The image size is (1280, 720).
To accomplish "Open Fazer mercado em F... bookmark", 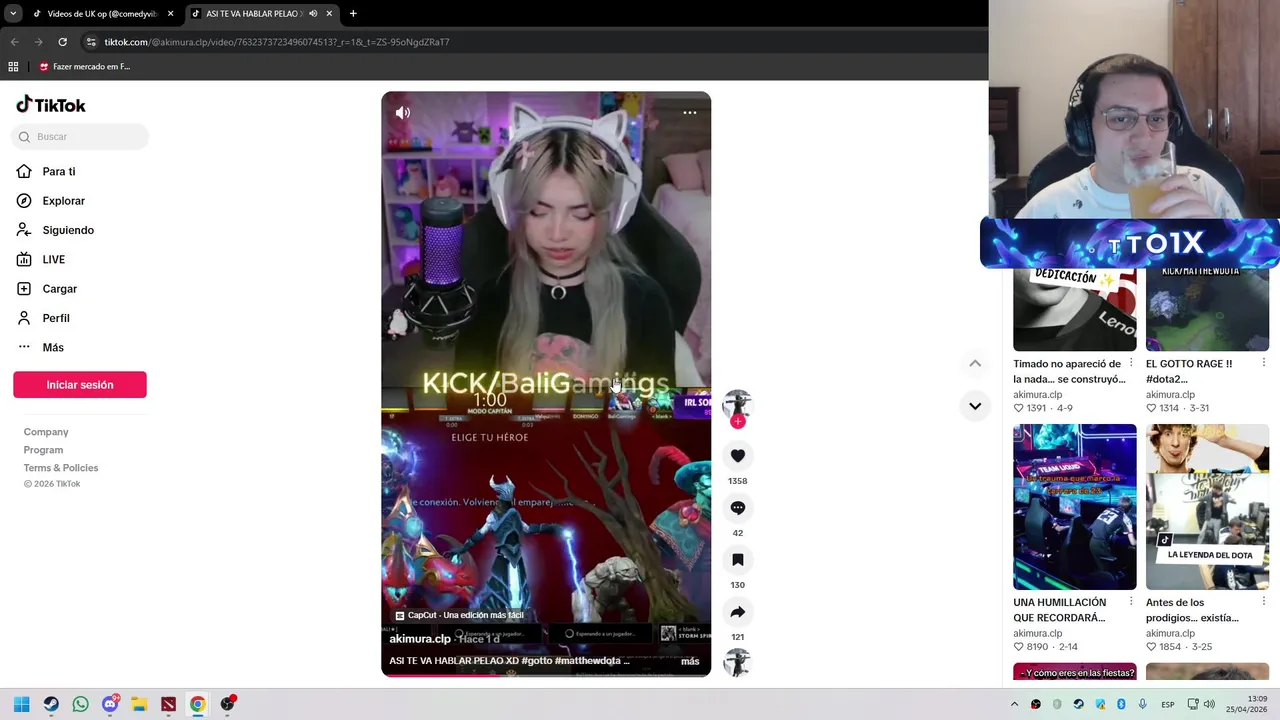I will tap(85, 67).
